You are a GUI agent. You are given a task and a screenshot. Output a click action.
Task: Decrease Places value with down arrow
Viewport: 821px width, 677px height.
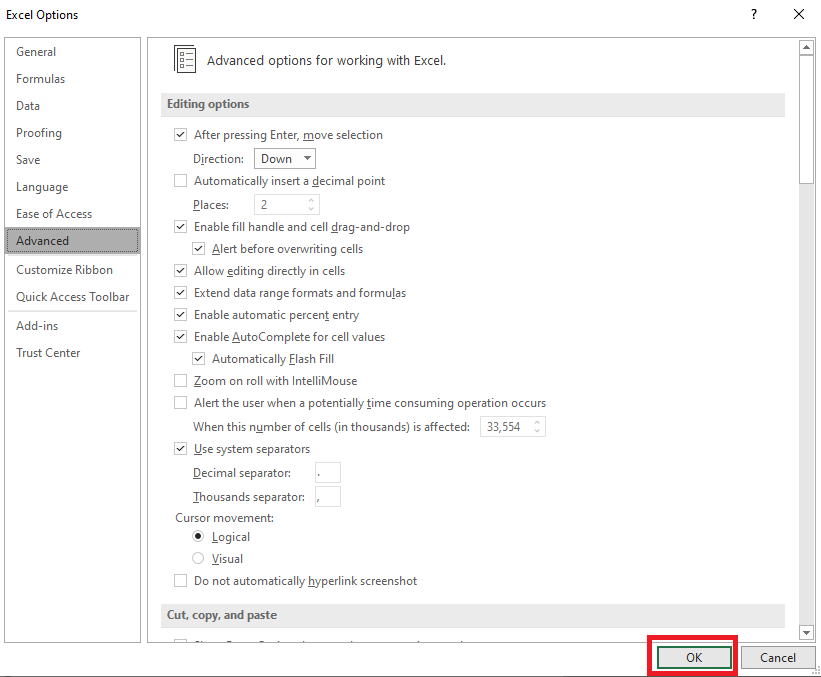(x=311, y=209)
